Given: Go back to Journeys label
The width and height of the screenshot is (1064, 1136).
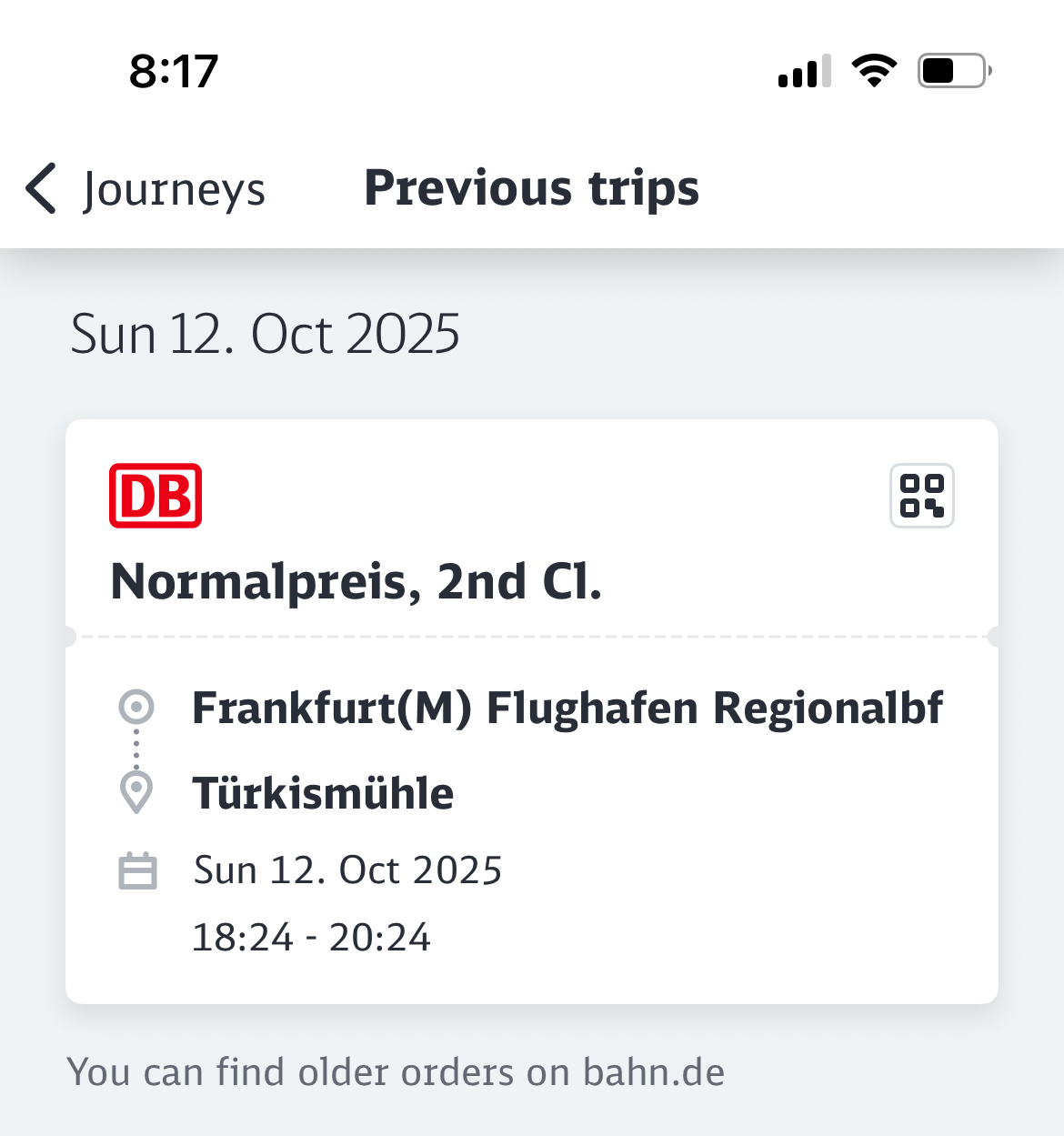Looking at the screenshot, I should tap(174, 189).
